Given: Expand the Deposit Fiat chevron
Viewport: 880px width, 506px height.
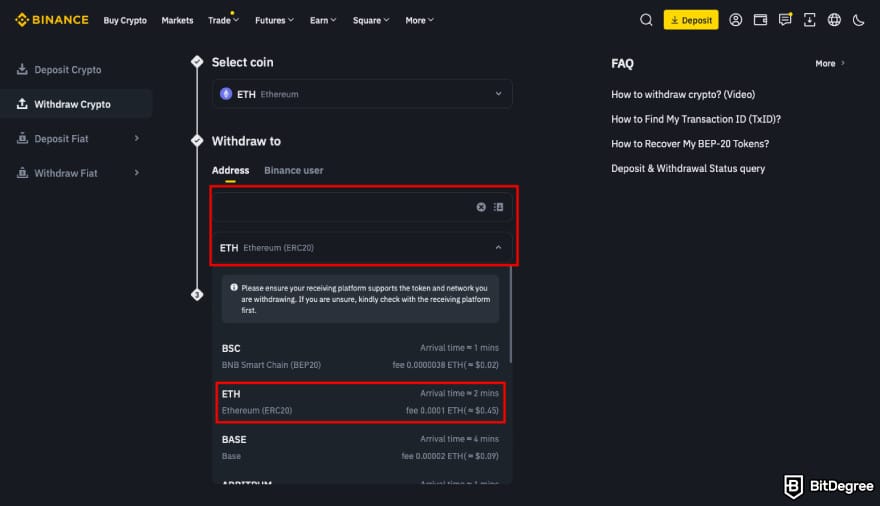Looking at the screenshot, I should [x=136, y=138].
